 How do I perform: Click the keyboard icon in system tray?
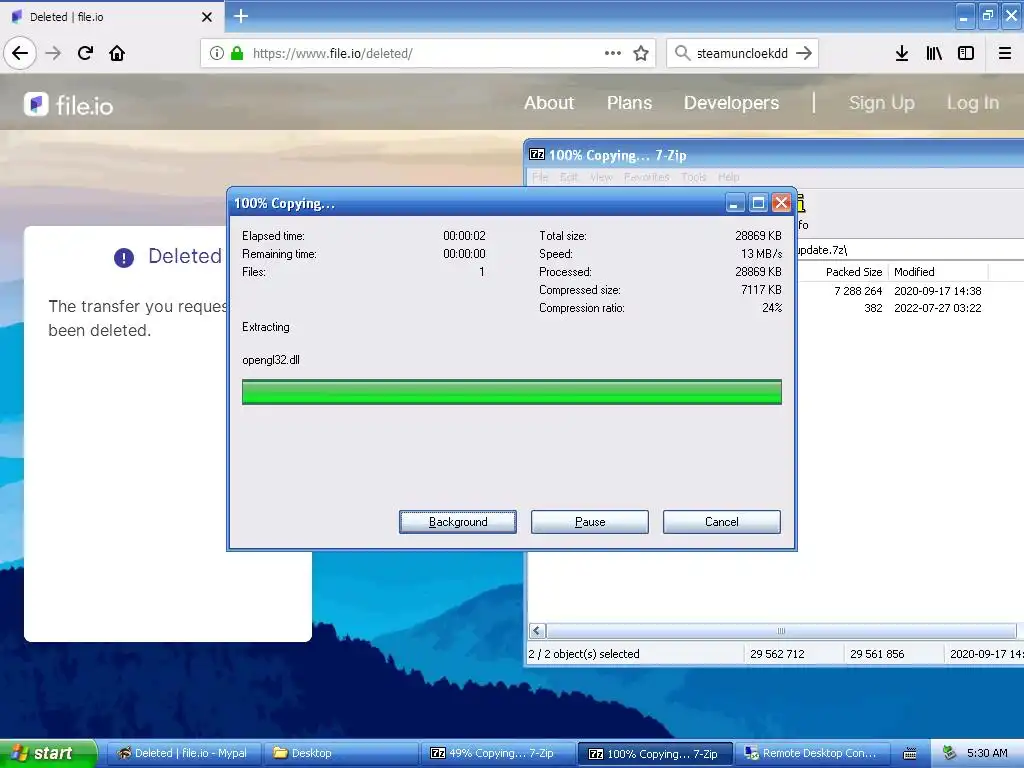(910, 754)
